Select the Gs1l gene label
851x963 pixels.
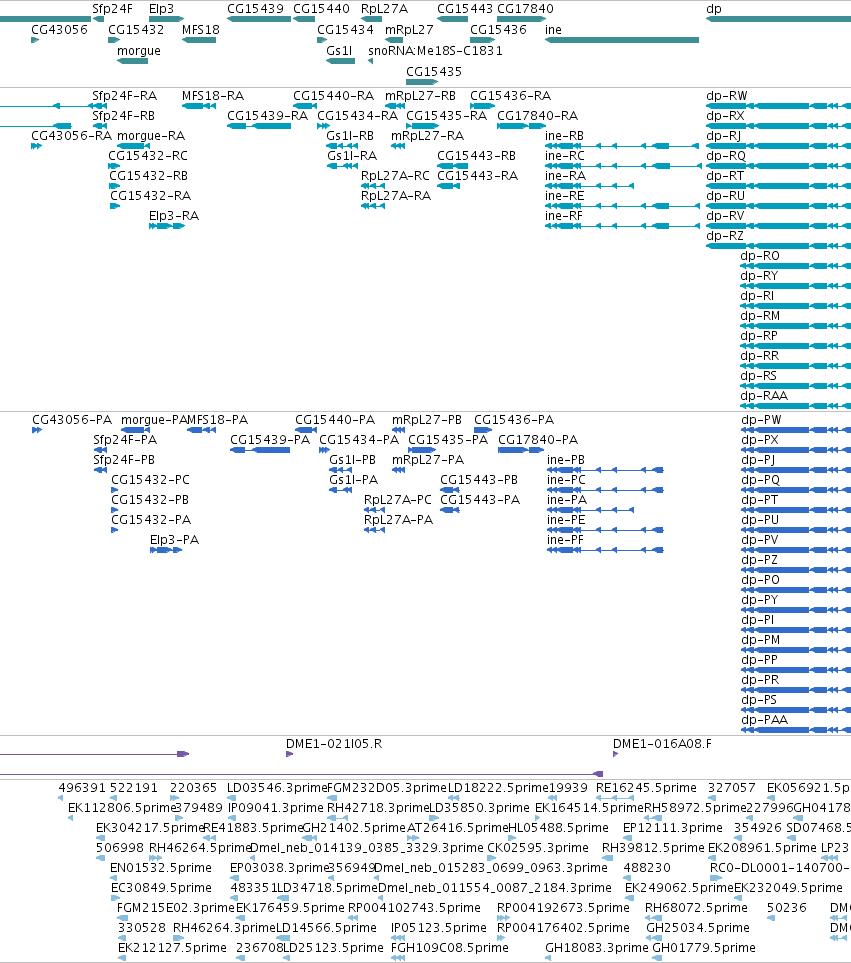pyautogui.click(x=340, y=50)
